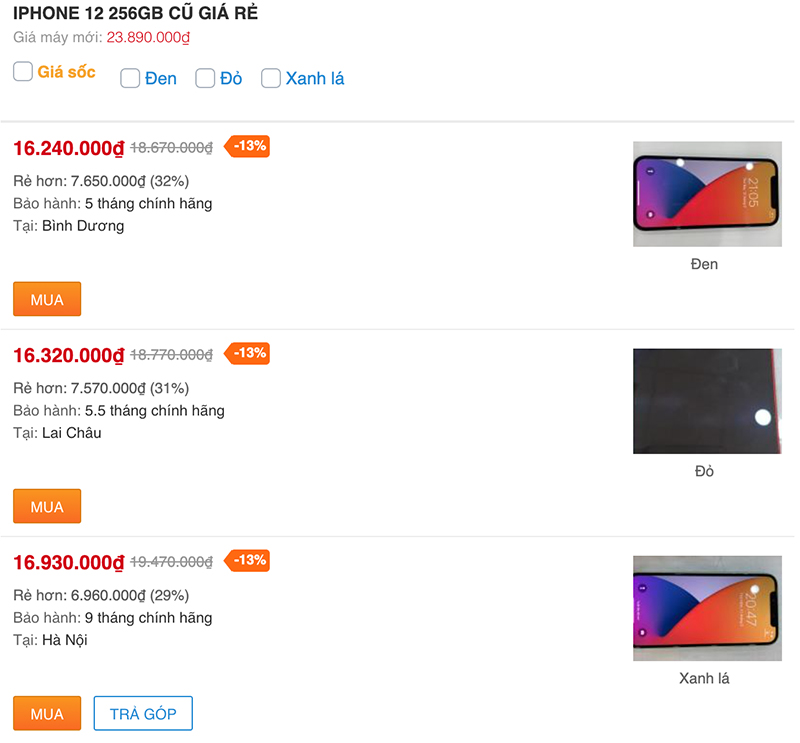The width and height of the screenshot is (800, 743).
Task: Click MUA on the Bình Dương listing
Action: [x=46, y=298]
